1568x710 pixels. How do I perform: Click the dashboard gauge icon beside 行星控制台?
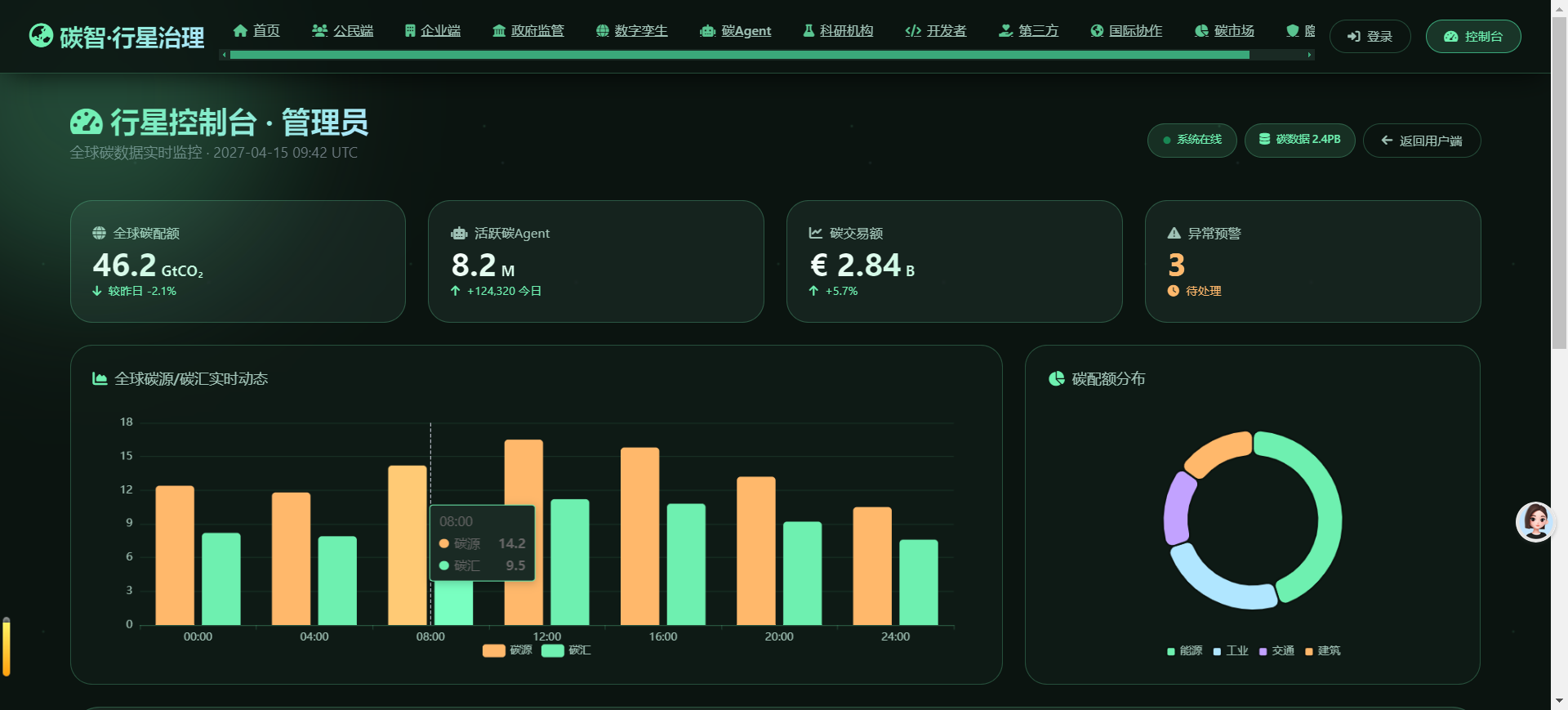[86, 123]
